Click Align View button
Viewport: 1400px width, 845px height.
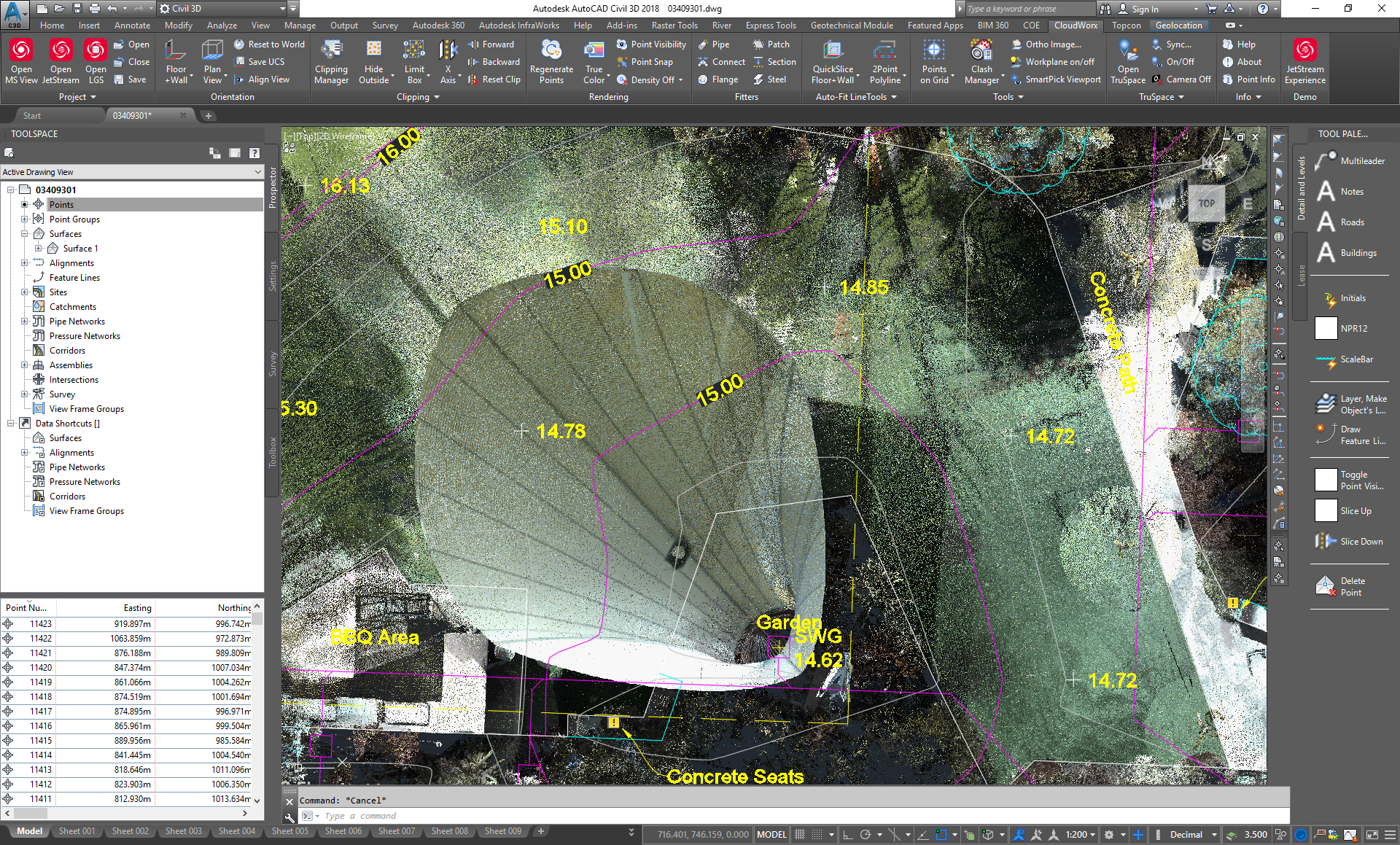pos(262,79)
